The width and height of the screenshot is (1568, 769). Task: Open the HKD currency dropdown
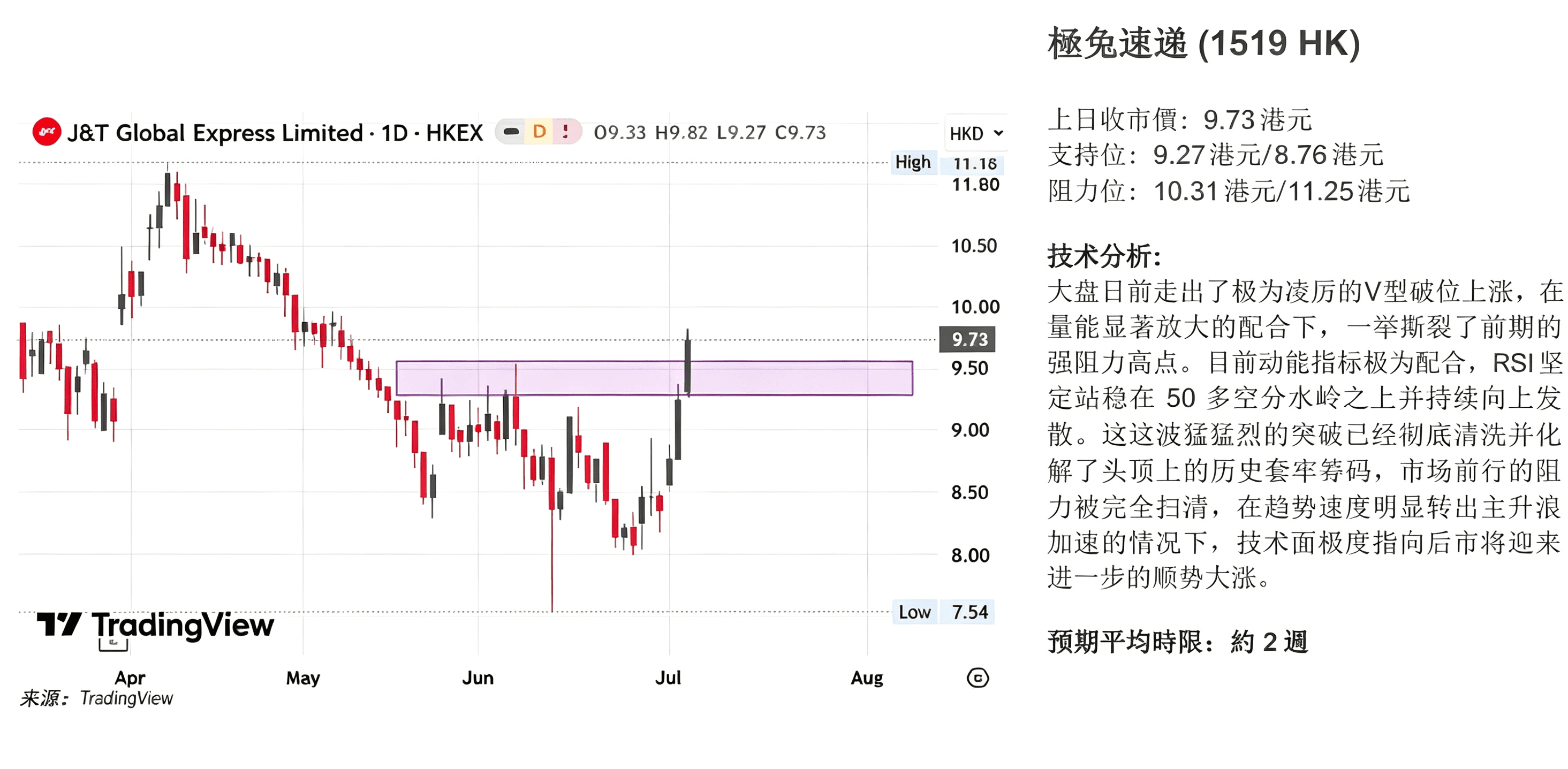tap(976, 133)
